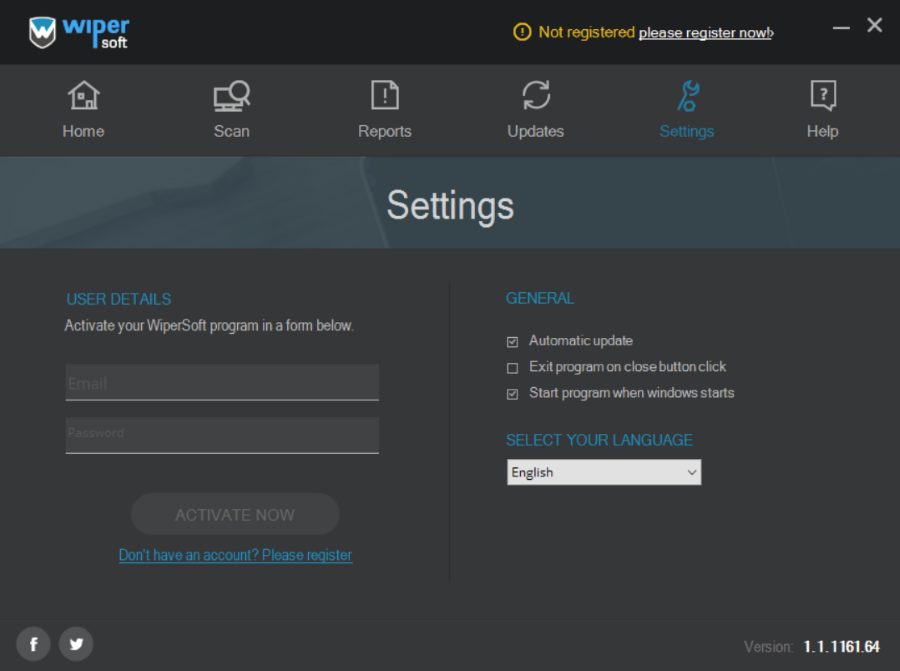Open the Help question mark icon
This screenshot has width=900, height=671.
[822, 96]
